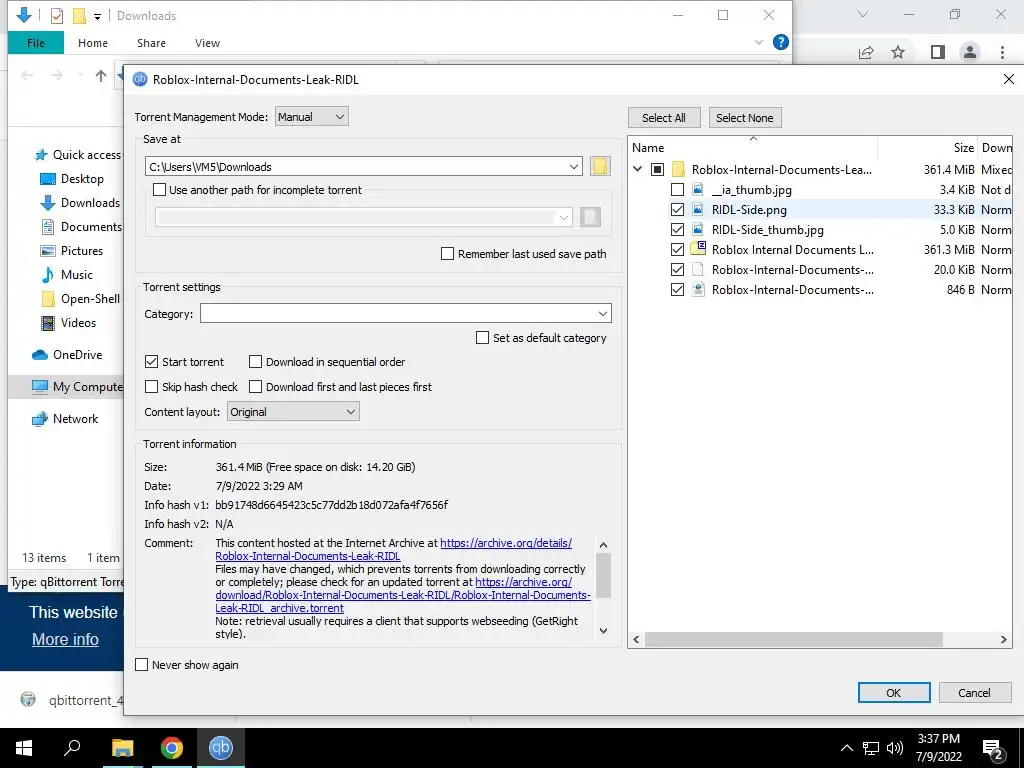The height and width of the screenshot is (768, 1024).
Task: Open Chrome profile avatar icon
Action: click(970, 52)
